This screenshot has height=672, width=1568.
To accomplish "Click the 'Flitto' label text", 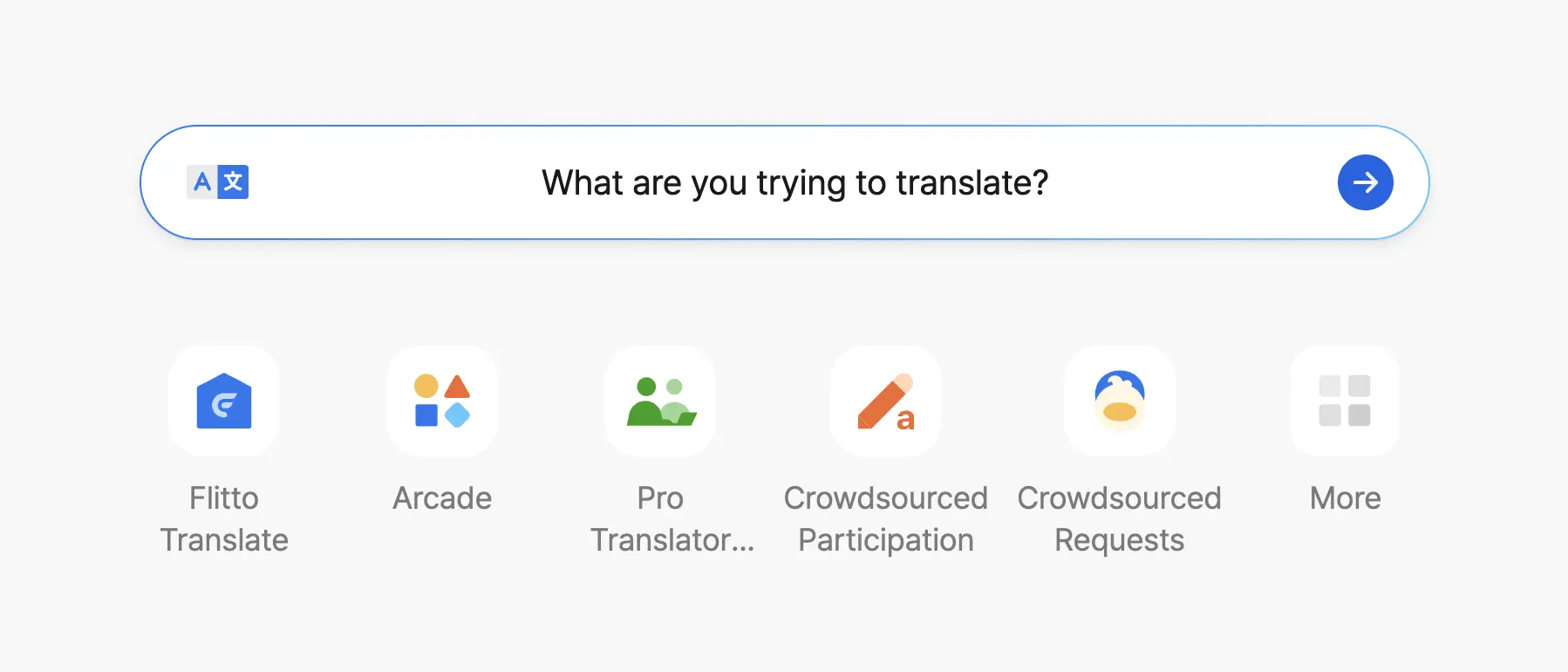I will [224, 498].
